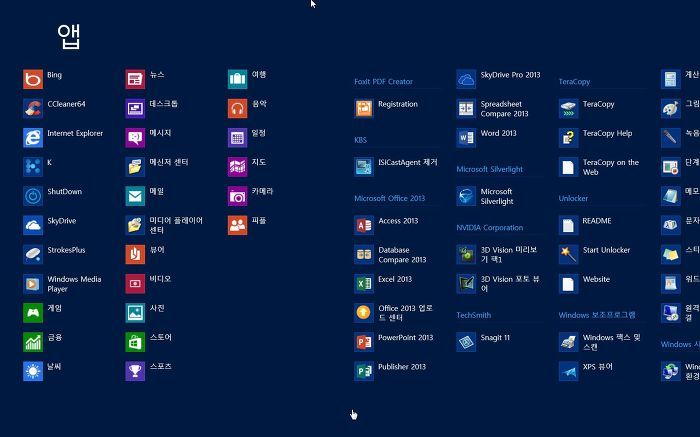Launch SkyDrive app icon
700x437 pixels.
pyautogui.click(x=33, y=225)
